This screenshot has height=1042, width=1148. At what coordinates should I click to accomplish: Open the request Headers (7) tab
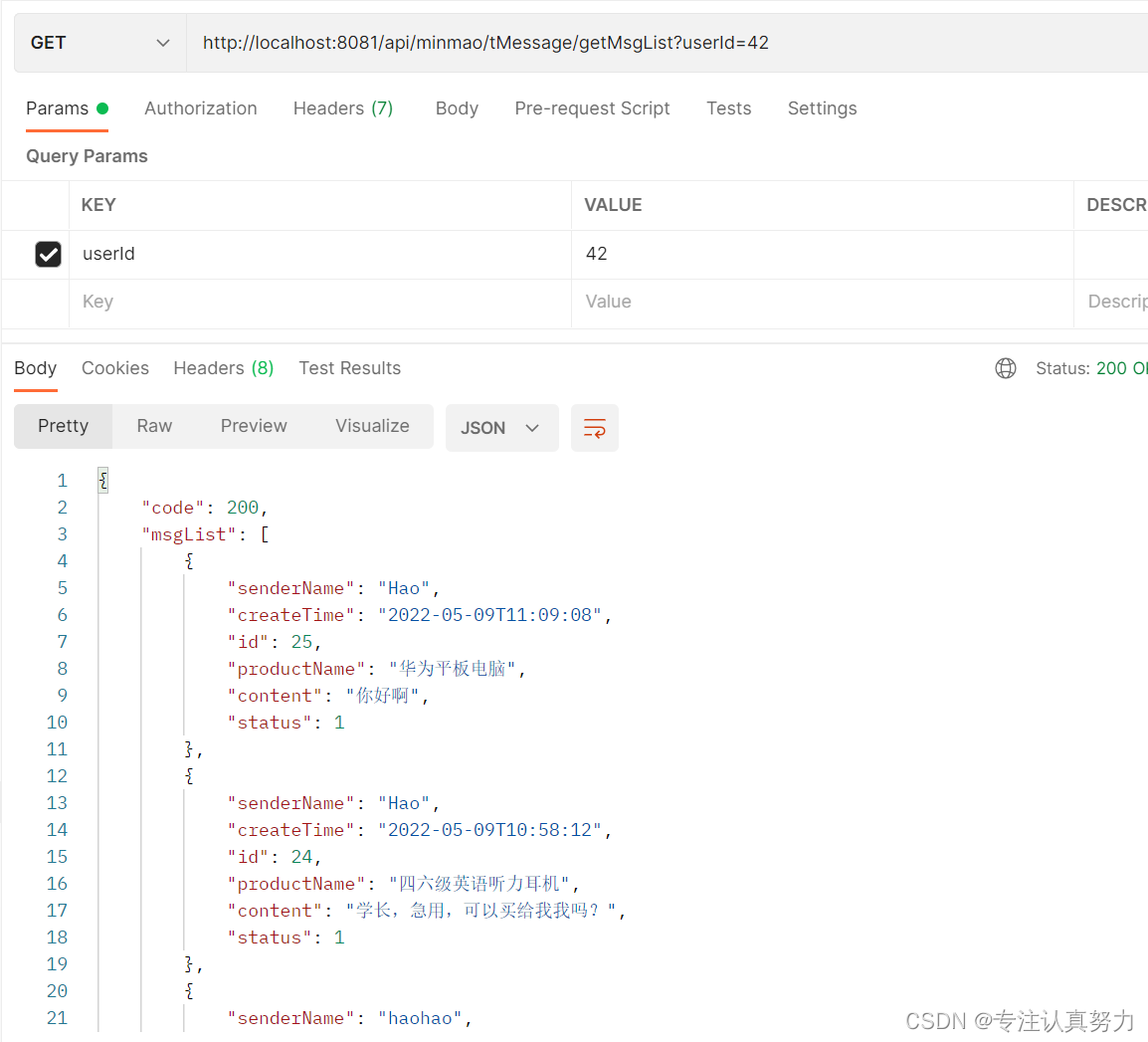coord(342,108)
